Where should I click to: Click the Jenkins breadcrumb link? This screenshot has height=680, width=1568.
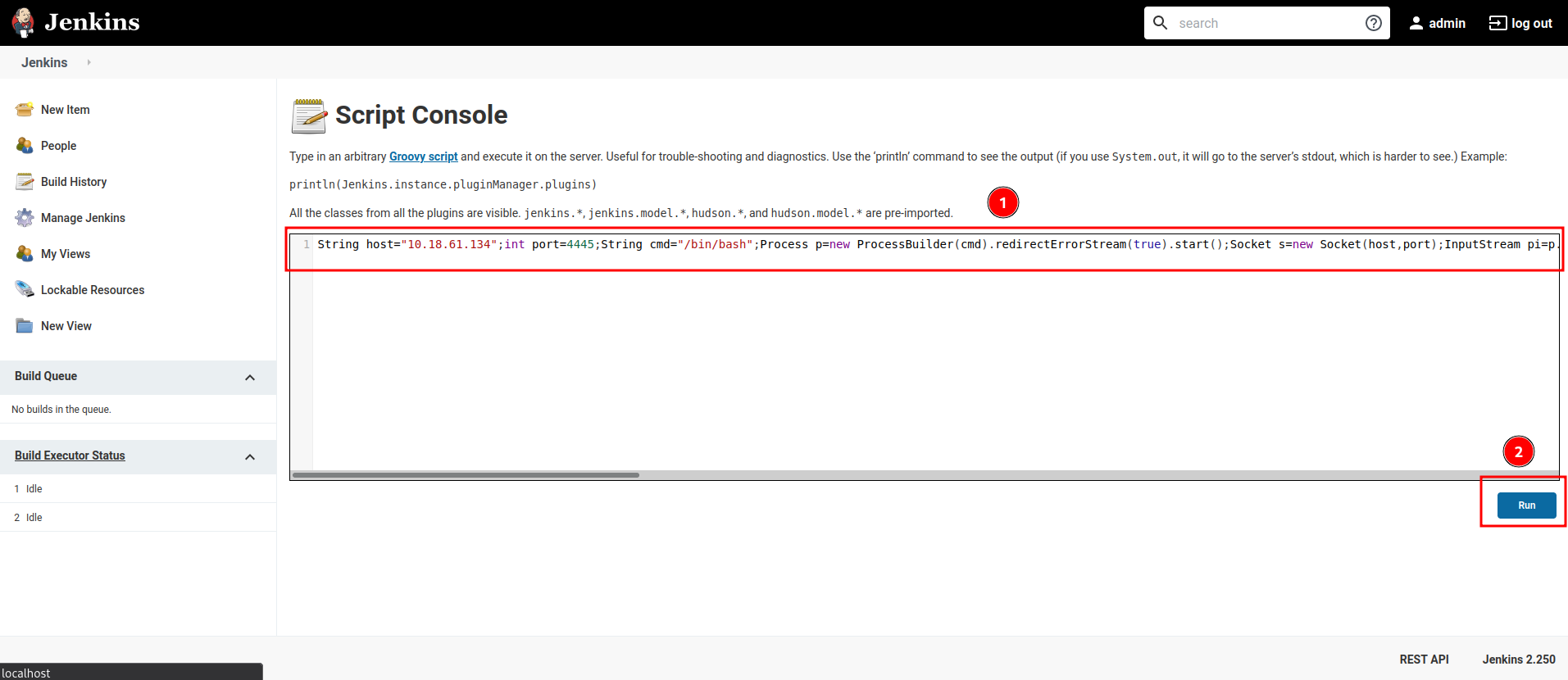[x=44, y=62]
